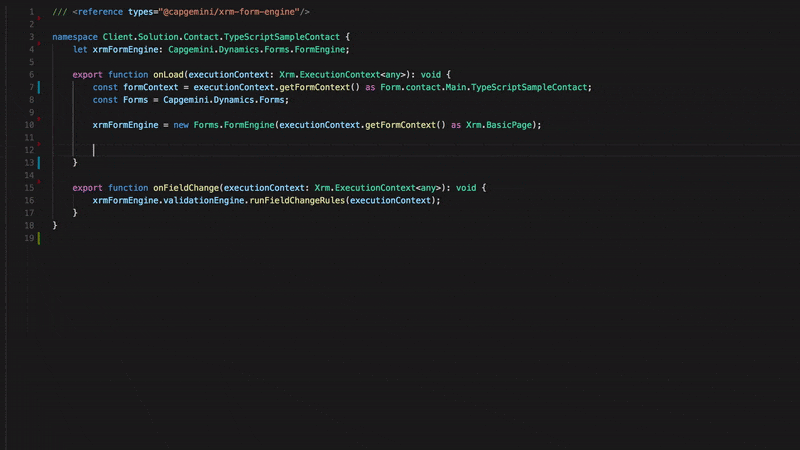Screen dimensions: 800x450
Task: Click 'TypeScriptSampleContact' in the namespace declaration
Action: pyautogui.click(x=282, y=37)
